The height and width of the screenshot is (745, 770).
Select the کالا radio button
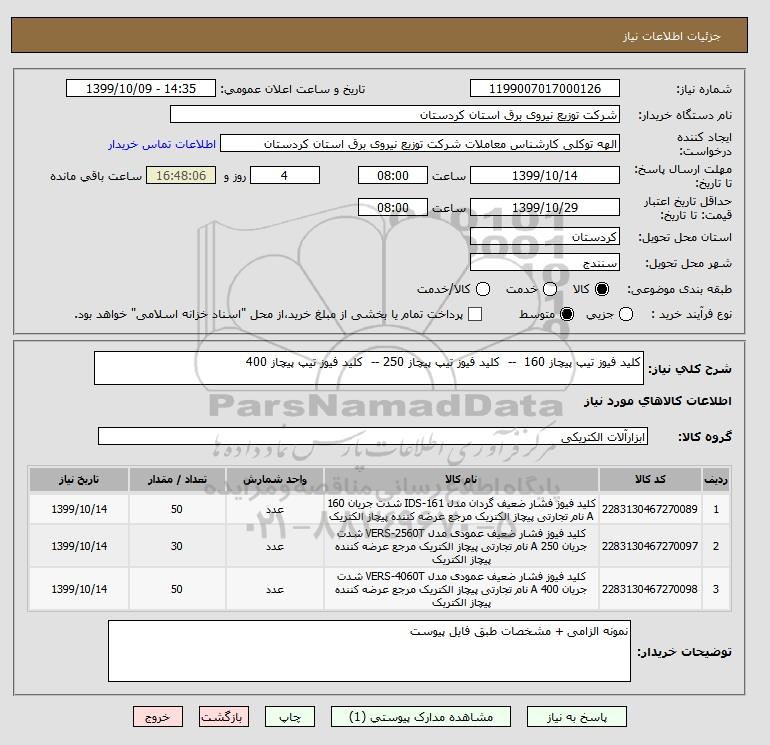point(602,289)
